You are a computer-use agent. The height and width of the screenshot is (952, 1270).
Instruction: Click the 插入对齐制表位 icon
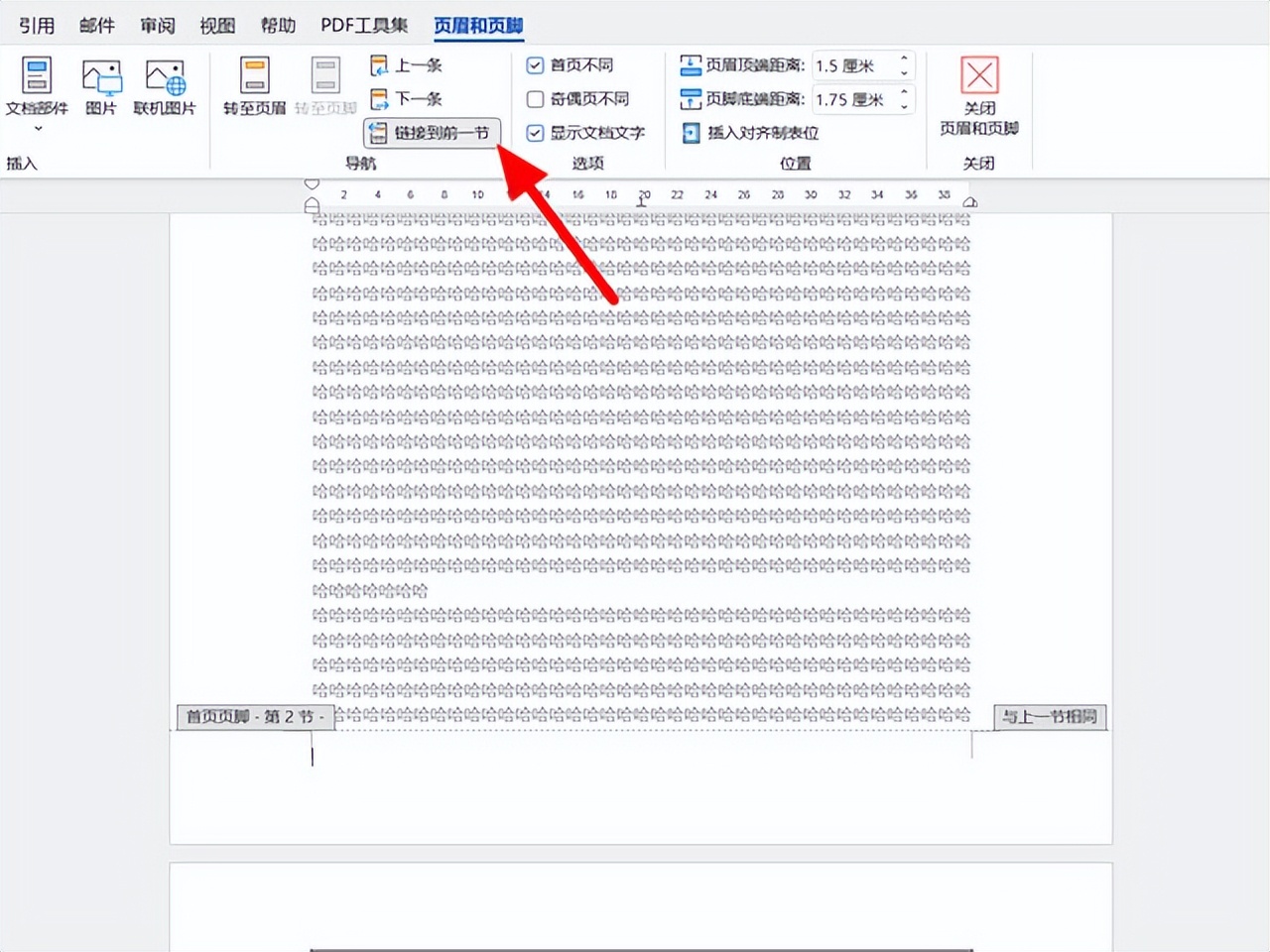[x=690, y=133]
